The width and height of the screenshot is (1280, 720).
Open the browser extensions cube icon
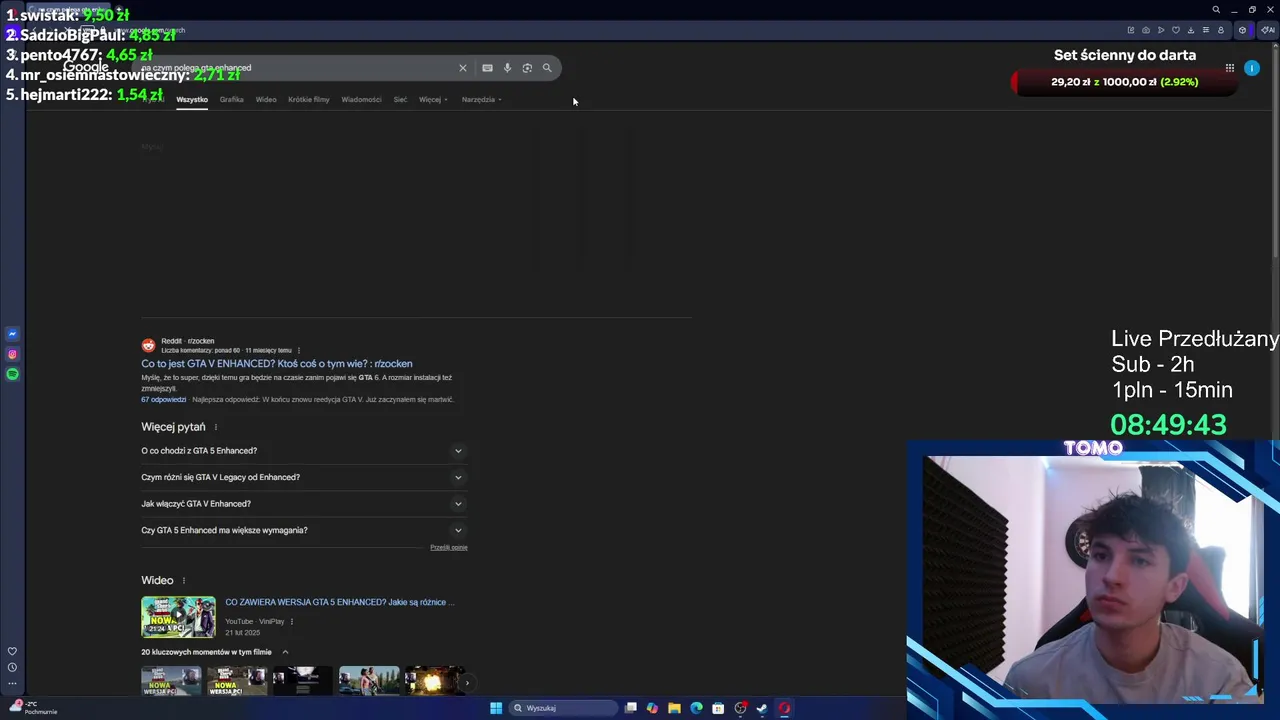tap(1242, 30)
